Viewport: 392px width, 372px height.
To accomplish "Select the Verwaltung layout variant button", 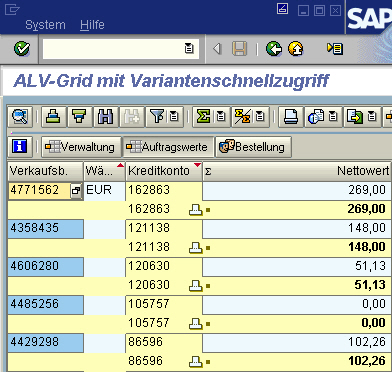I will [x=81, y=147].
